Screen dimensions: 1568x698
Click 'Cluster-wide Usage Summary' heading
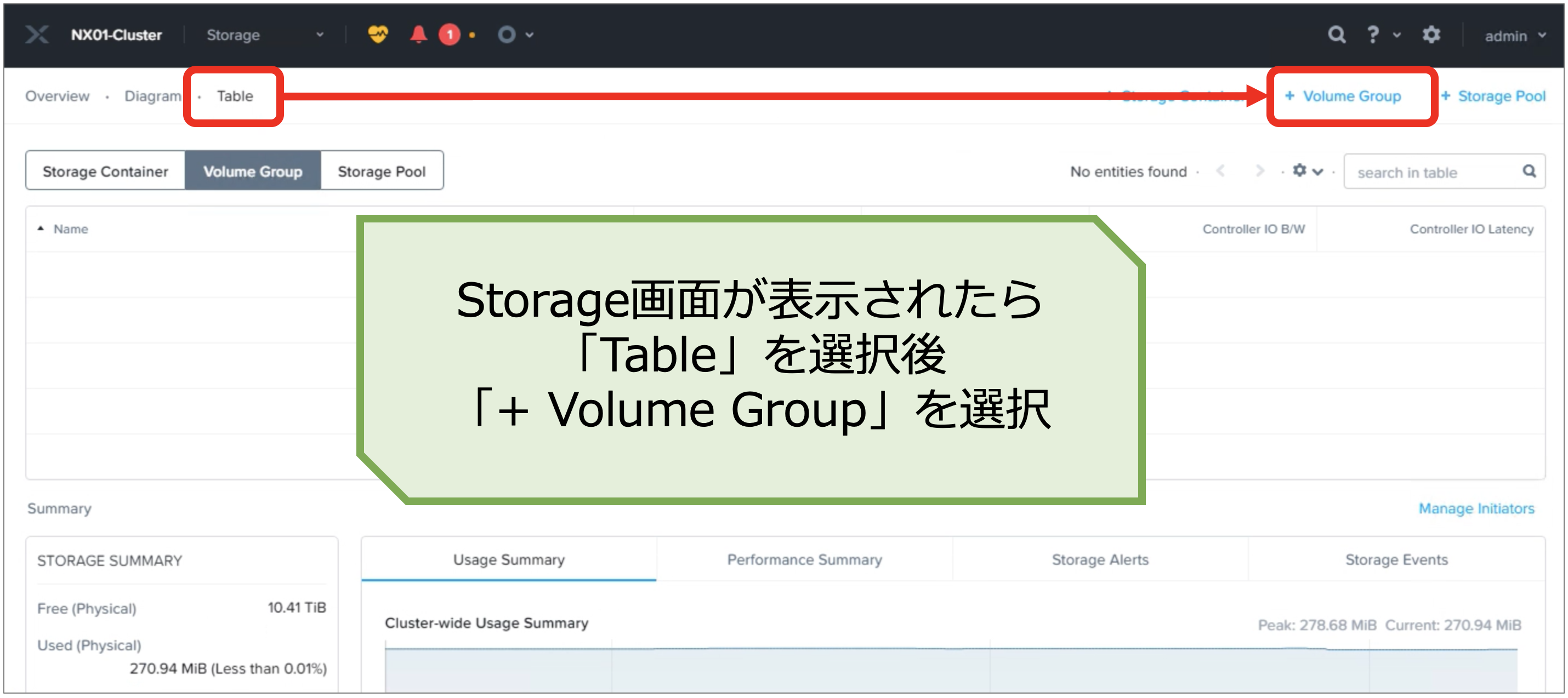click(486, 623)
